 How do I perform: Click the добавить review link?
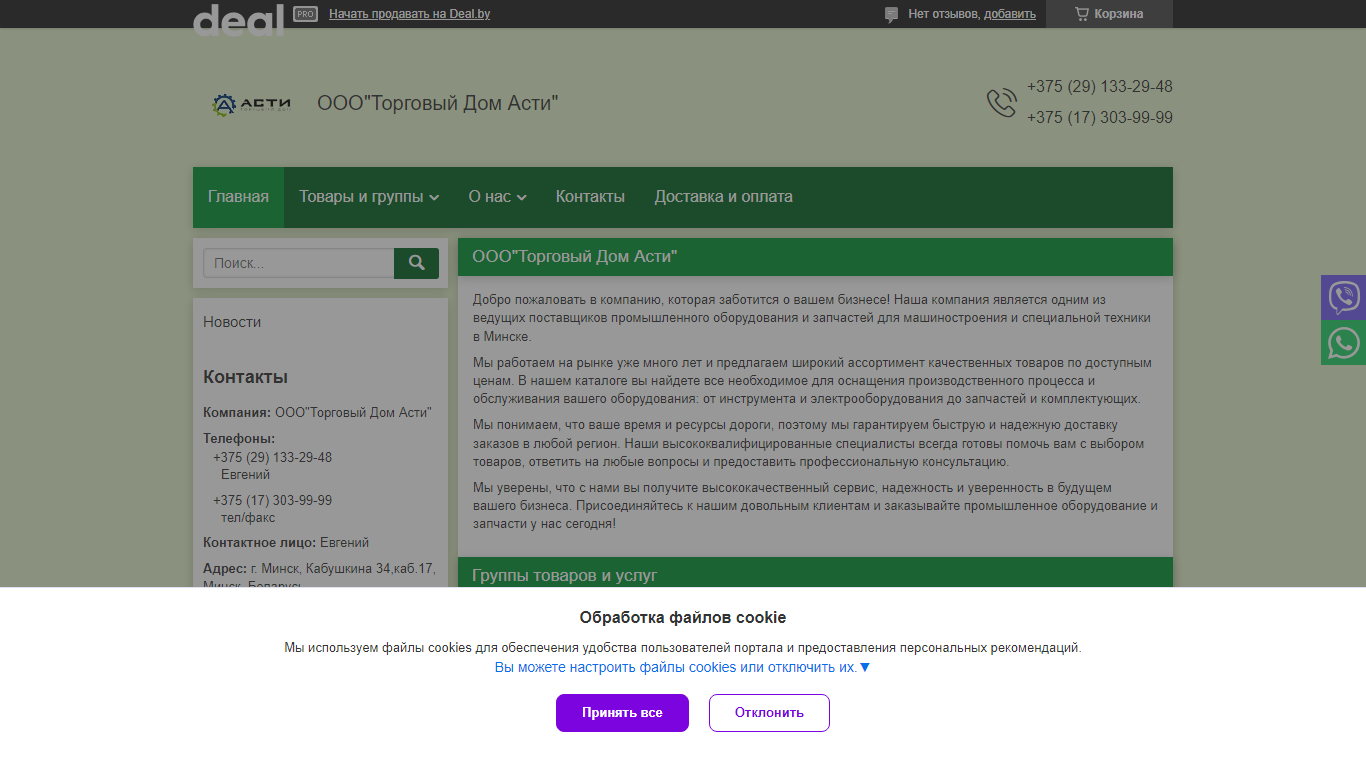(x=1010, y=14)
